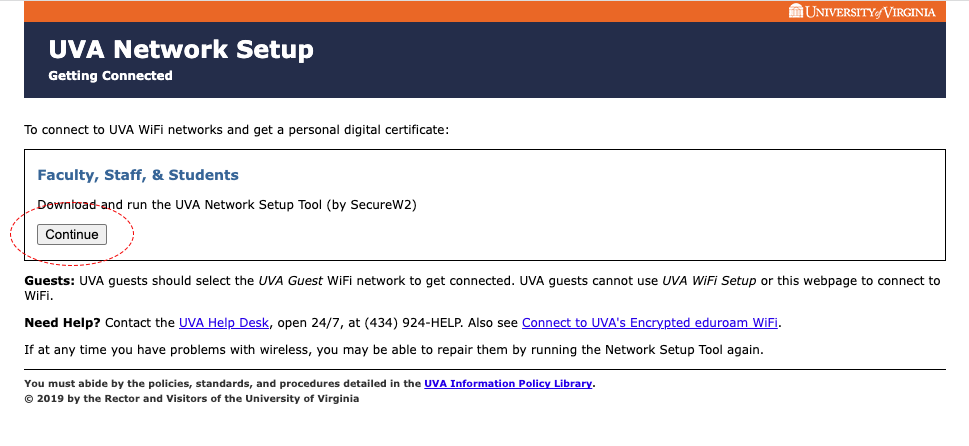Click the Continue button
The image size is (969, 446).
72,235
